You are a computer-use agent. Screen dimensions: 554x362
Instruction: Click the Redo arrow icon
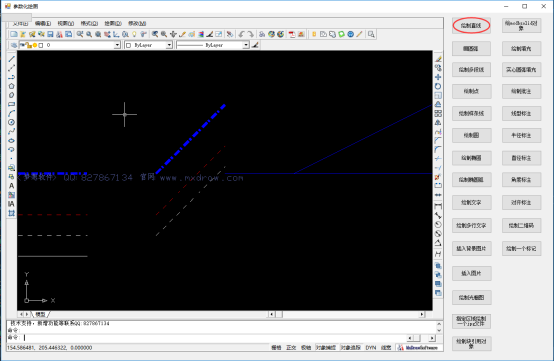pos(250,34)
